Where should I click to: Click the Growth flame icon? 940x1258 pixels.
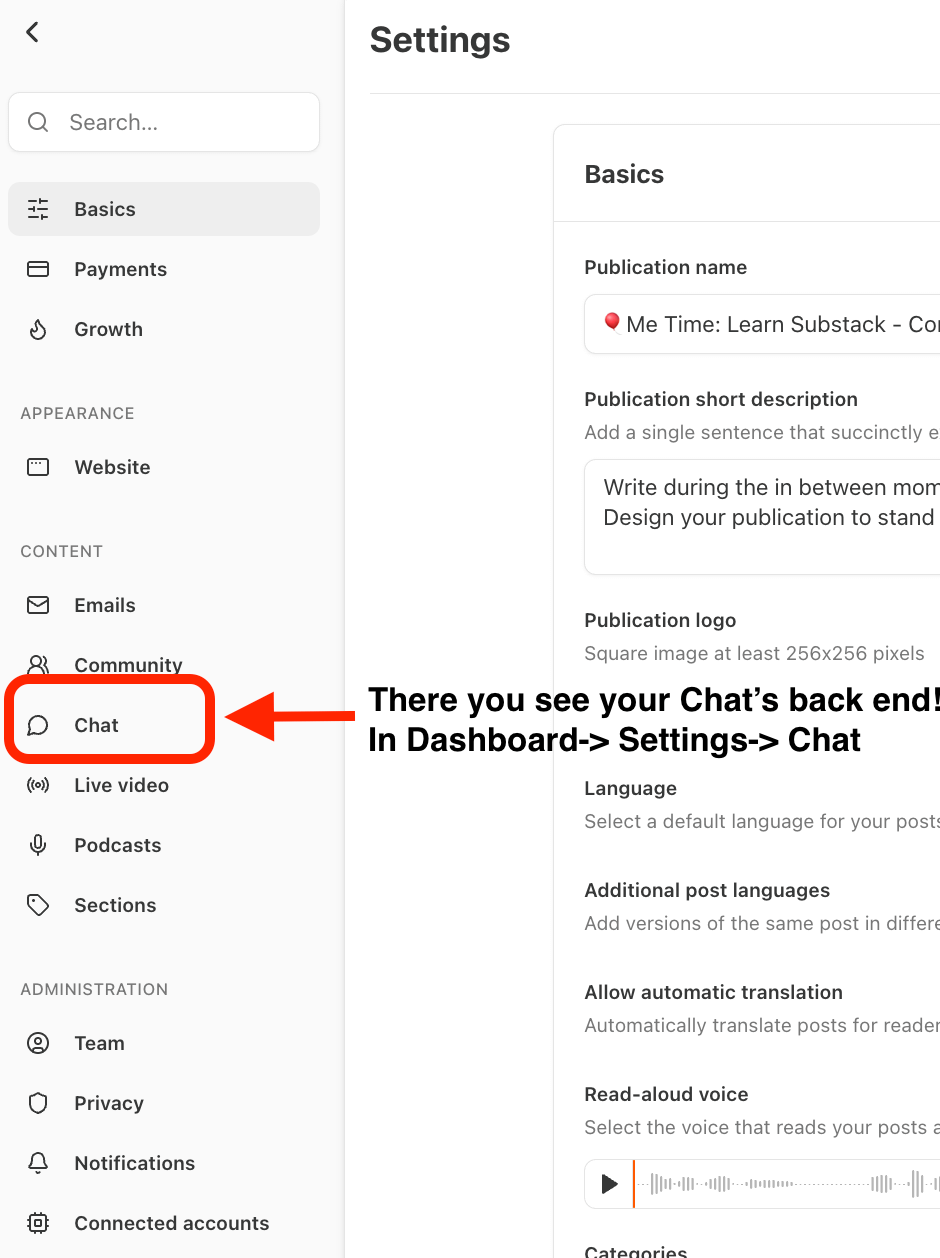pos(38,329)
